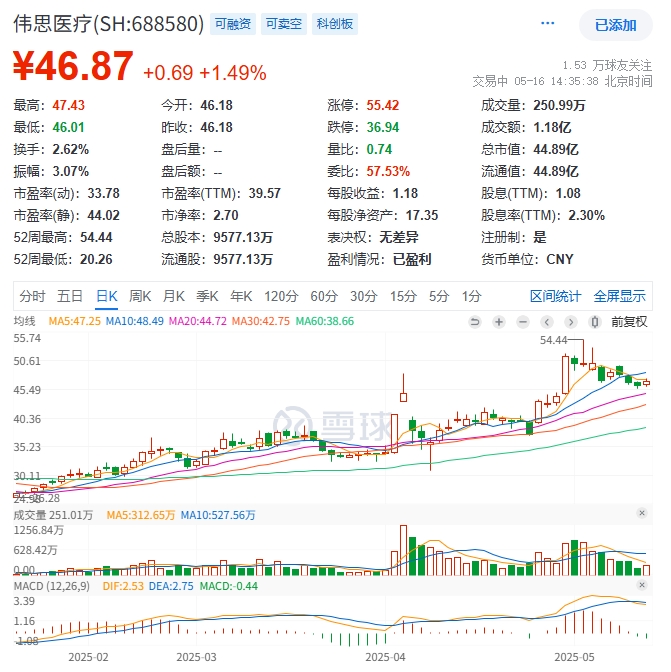Toggle the candlestick style icon
This screenshot has height=672, width=671.
tap(595, 321)
